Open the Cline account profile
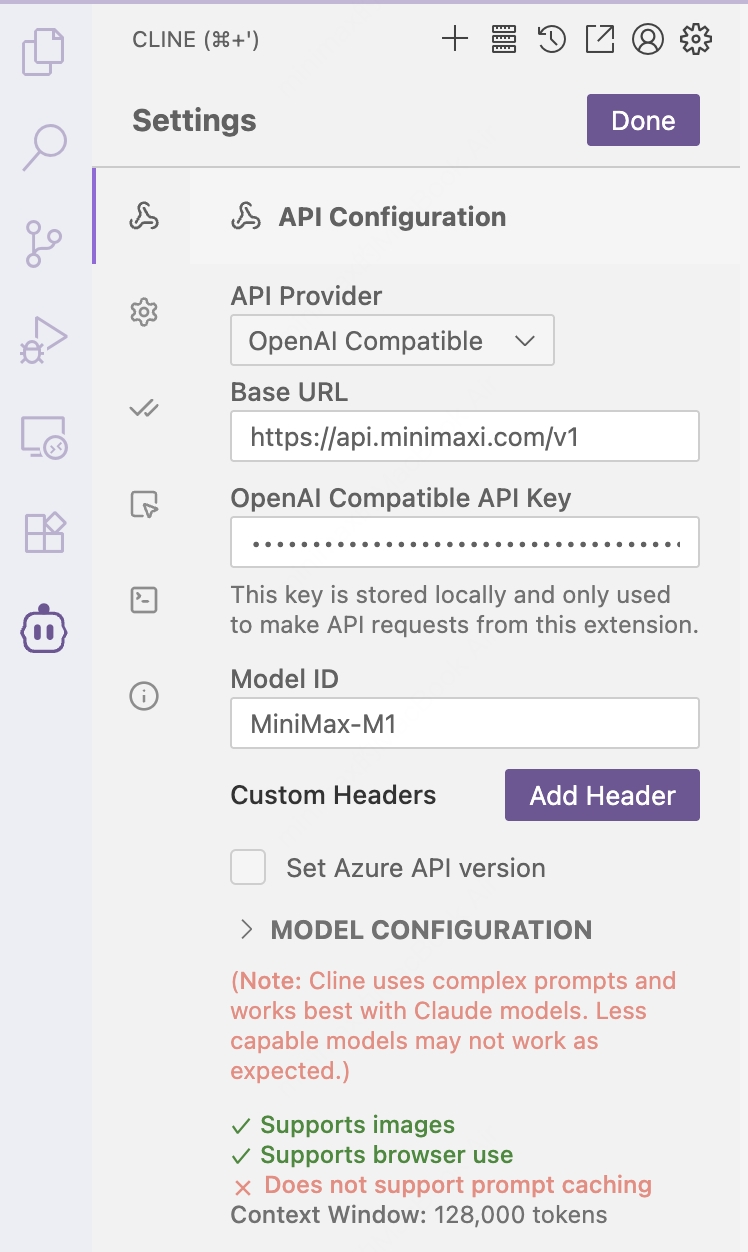The height and width of the screenshot is (1252, 748). point(648,40)
